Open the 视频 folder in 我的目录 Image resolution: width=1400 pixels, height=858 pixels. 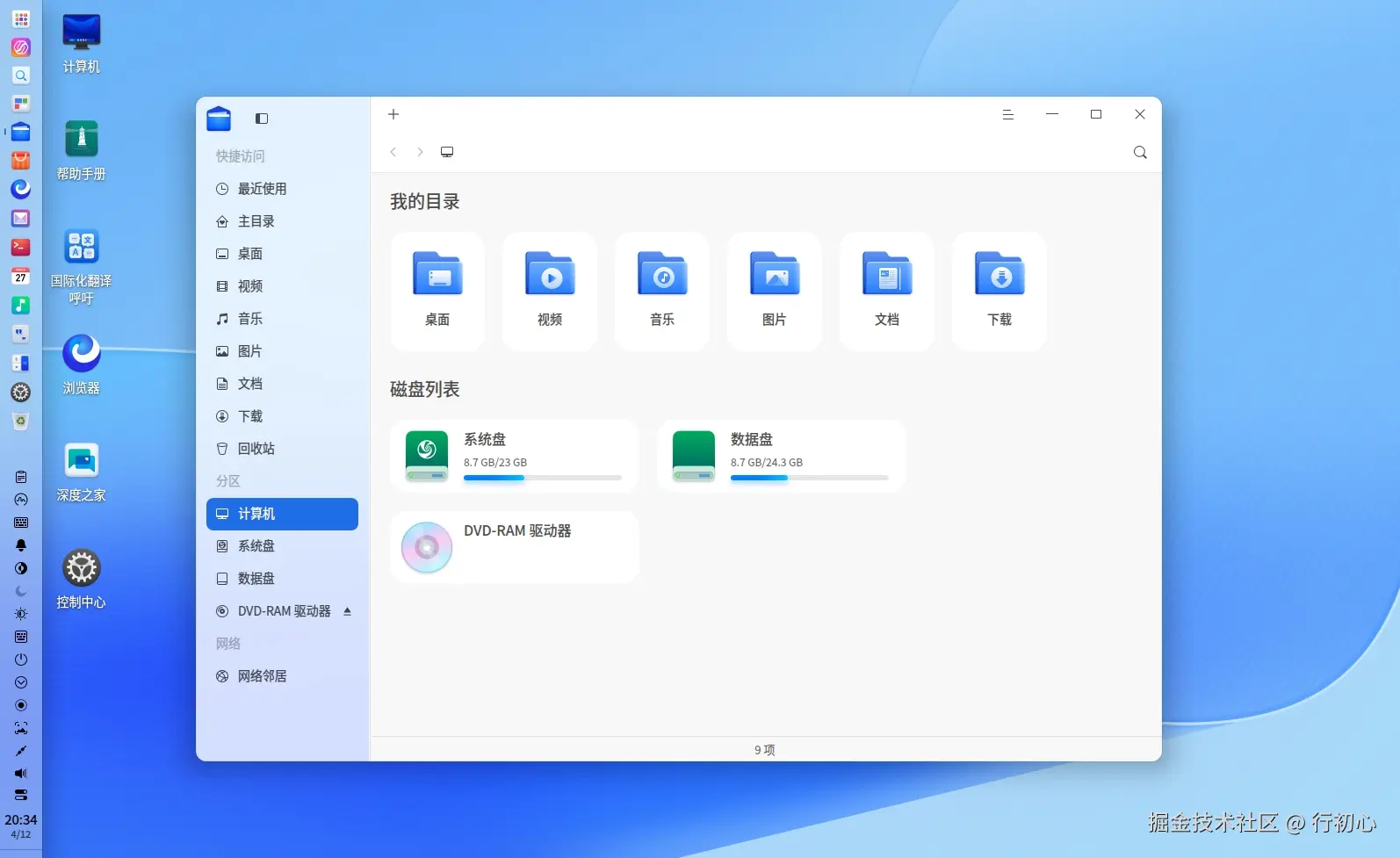click(550, 291)
